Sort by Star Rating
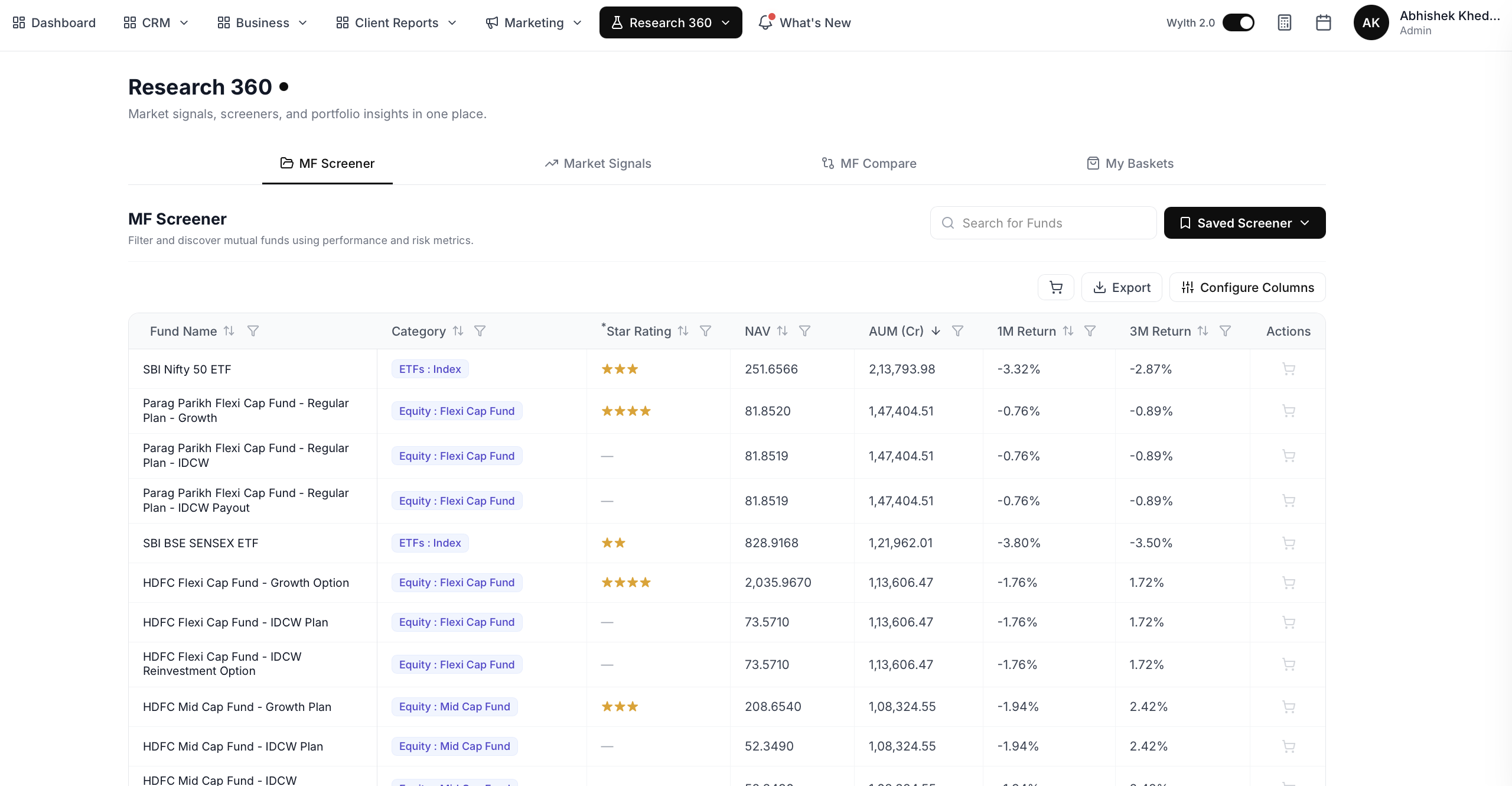The width and height of the screenshot is (1512, 786). [x=683, y=331]
